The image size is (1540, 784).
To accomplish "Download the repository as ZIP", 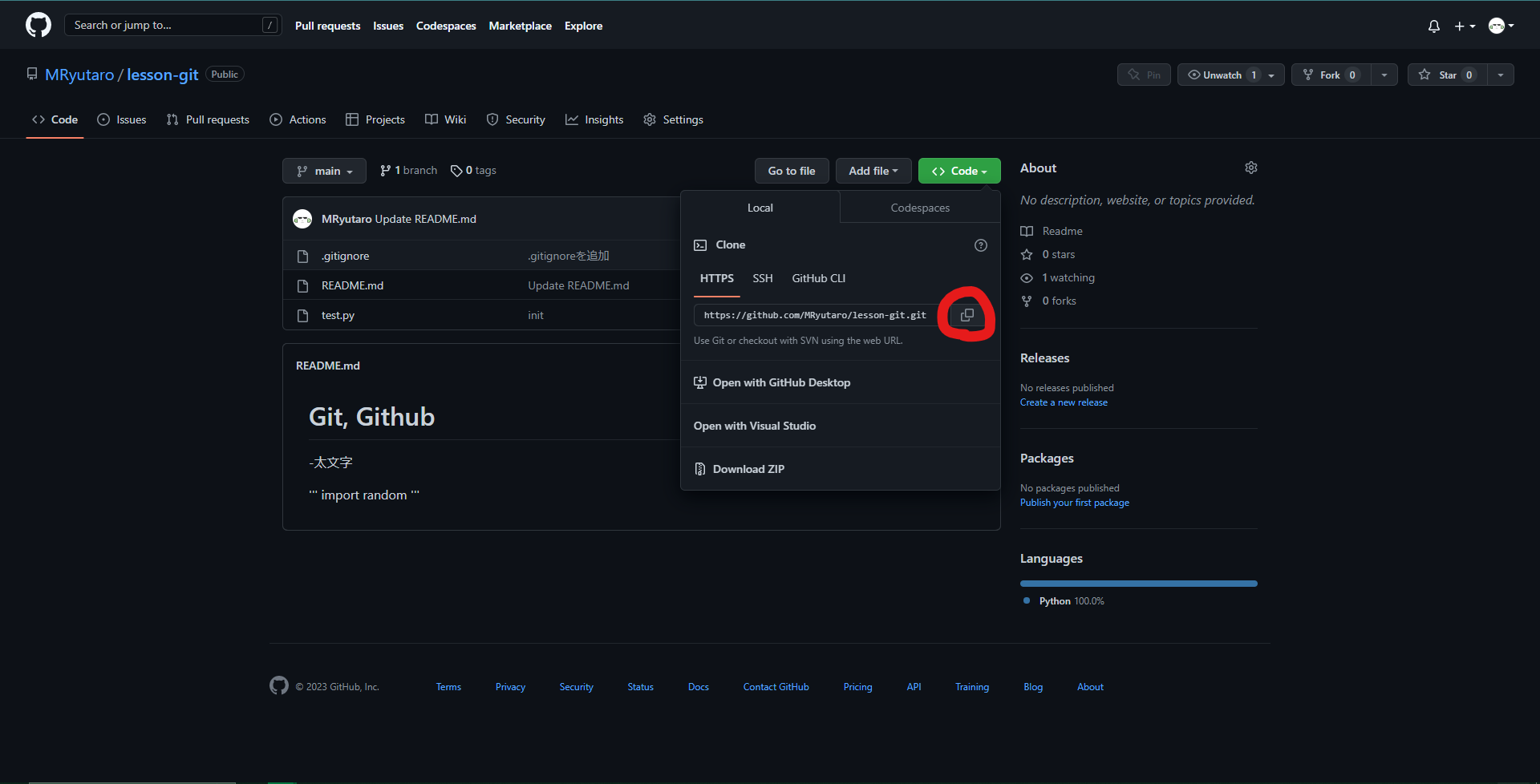I will (748, 469).
